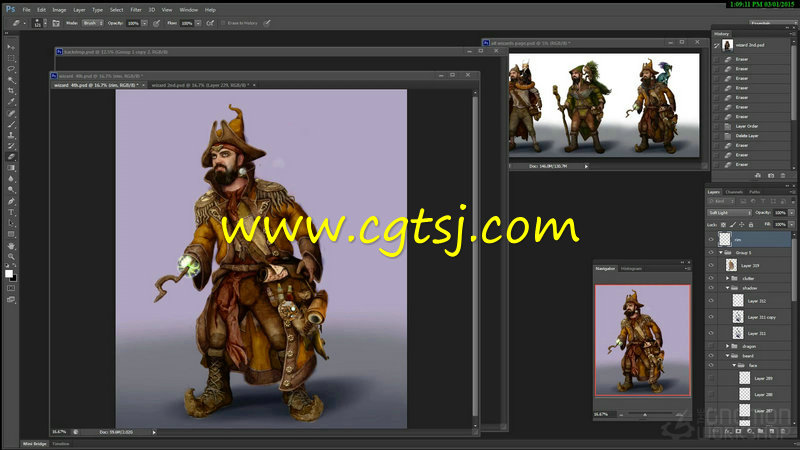This screenshot has width=800, height=450.
Task: Expand the clutter layer group
Action: tap(728, 279)
